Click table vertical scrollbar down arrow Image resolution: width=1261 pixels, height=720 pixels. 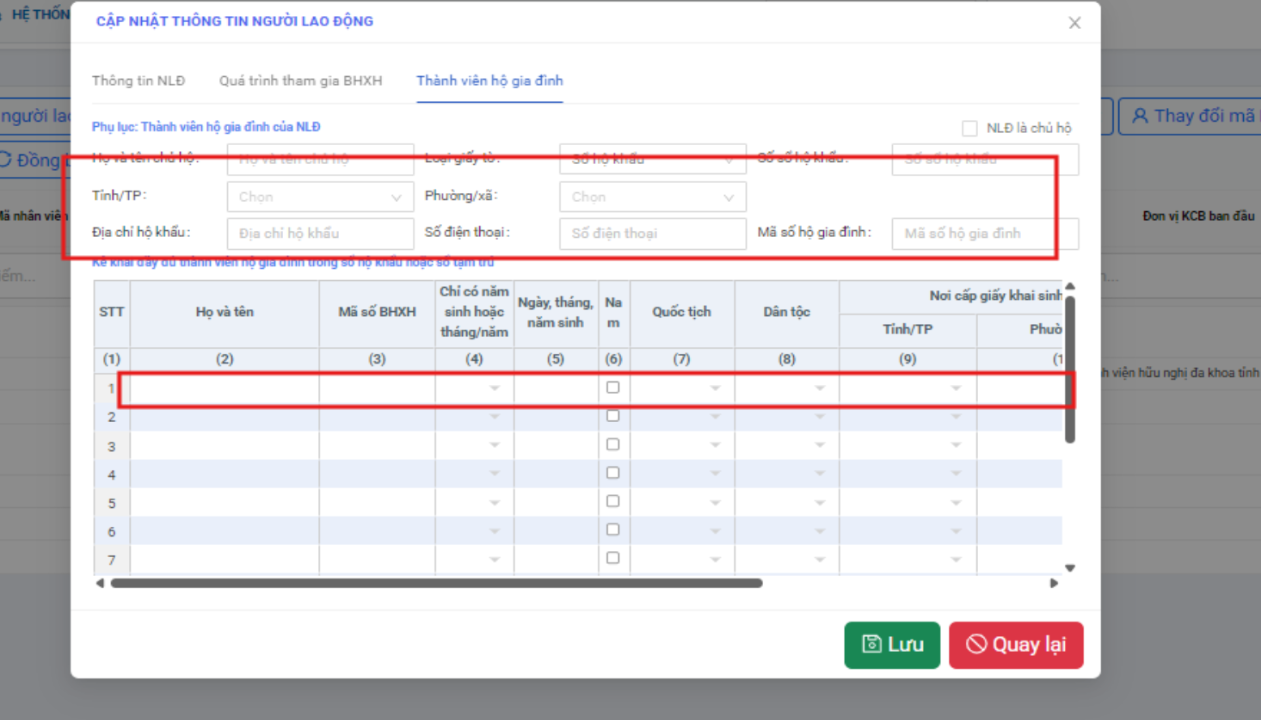1069,568
